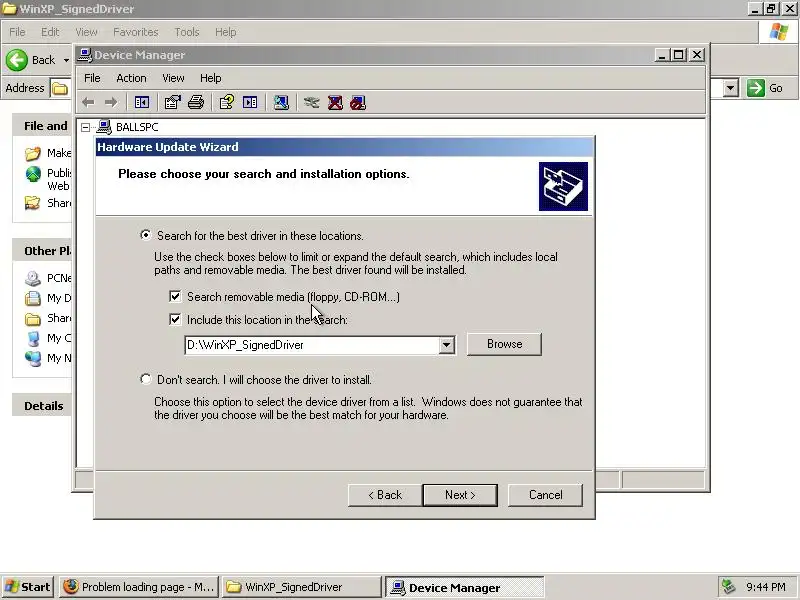Image resolution: width=800 pixels, height=600 pixels.
Task: Click the Browse button
Action: [504, 344]
